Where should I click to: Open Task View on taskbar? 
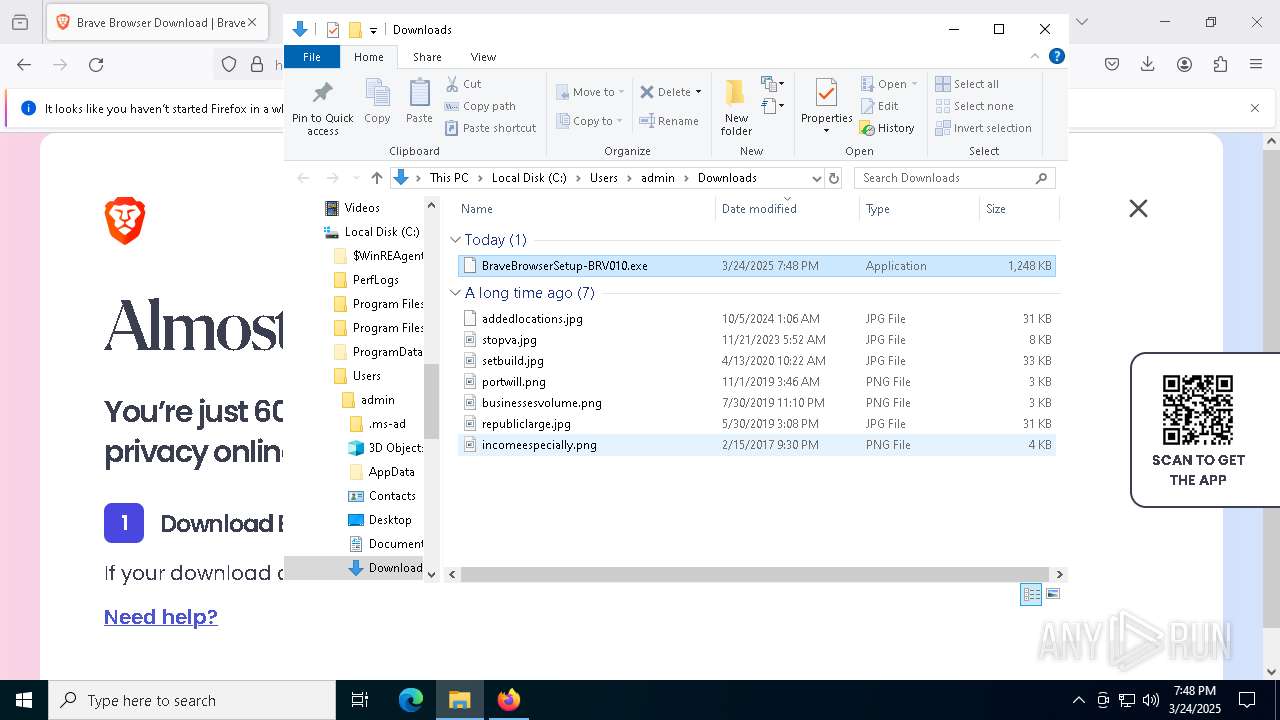(x=360, y=700)
